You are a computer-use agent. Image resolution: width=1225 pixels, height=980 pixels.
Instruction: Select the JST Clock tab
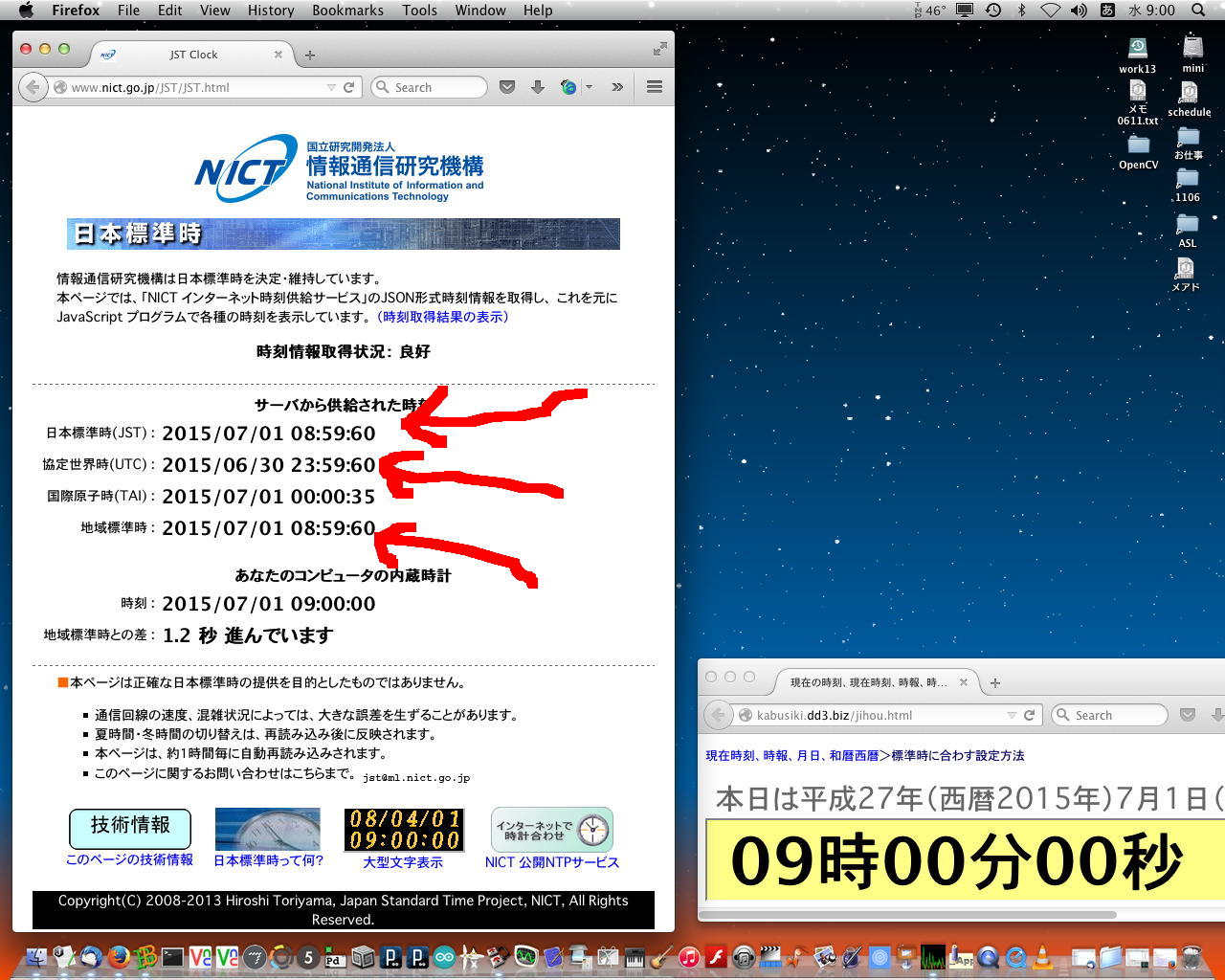click(x=192, y=55)
